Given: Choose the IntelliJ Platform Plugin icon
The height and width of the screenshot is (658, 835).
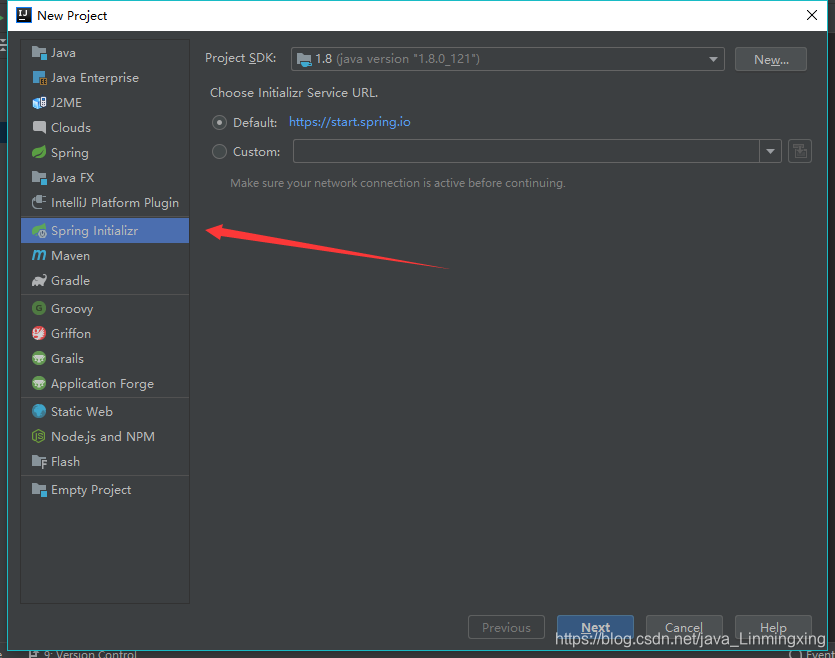Looking at the screenshot, I should tap(39, 202).
